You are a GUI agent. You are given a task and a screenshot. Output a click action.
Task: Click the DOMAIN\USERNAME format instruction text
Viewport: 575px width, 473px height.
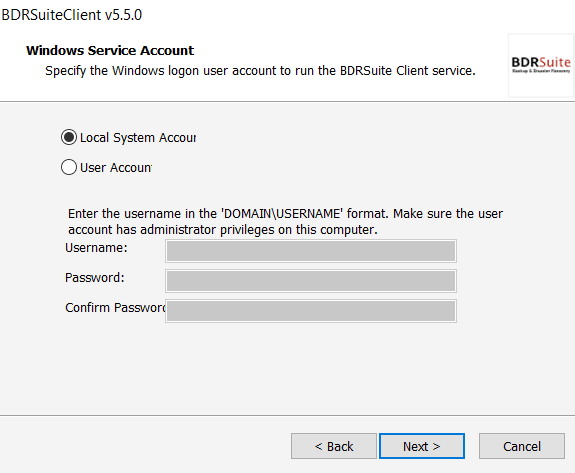pos(285,213)
